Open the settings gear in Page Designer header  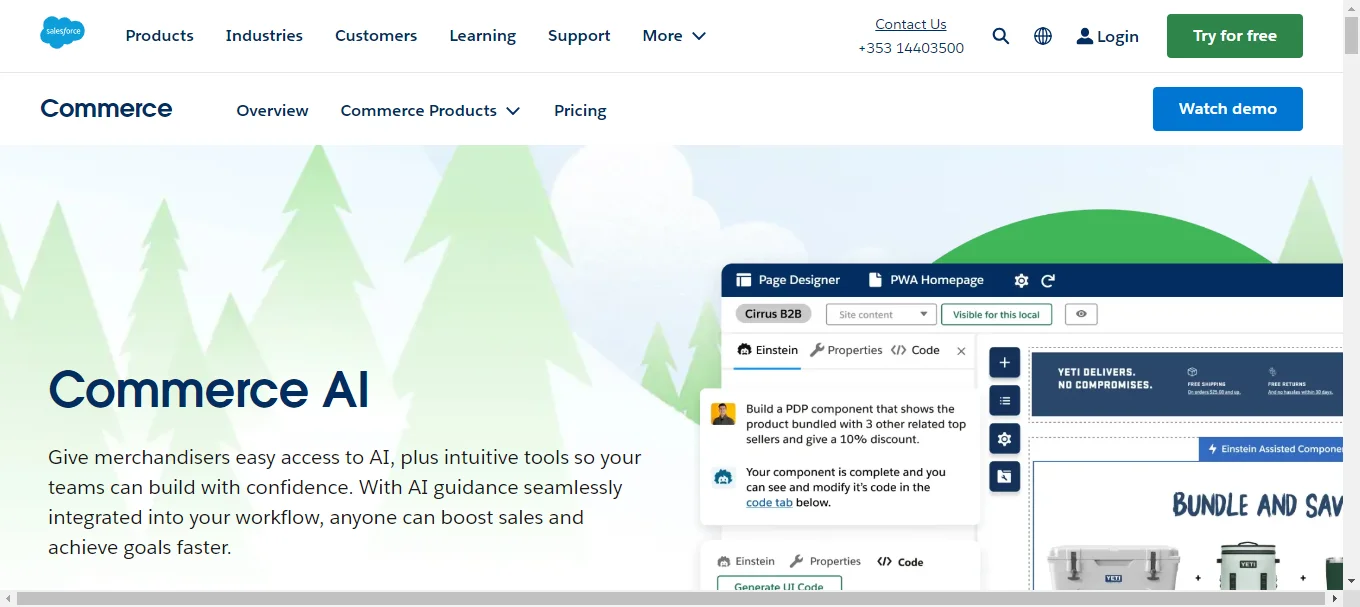(1021, 280)
